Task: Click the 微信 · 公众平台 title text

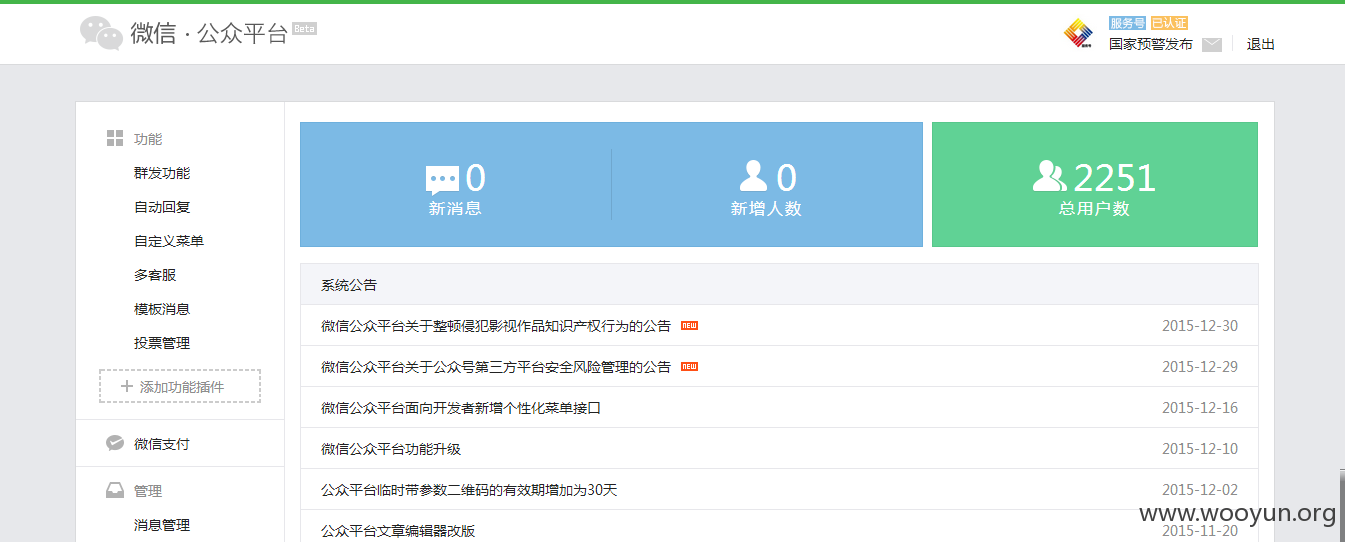Action: [209, 33]
